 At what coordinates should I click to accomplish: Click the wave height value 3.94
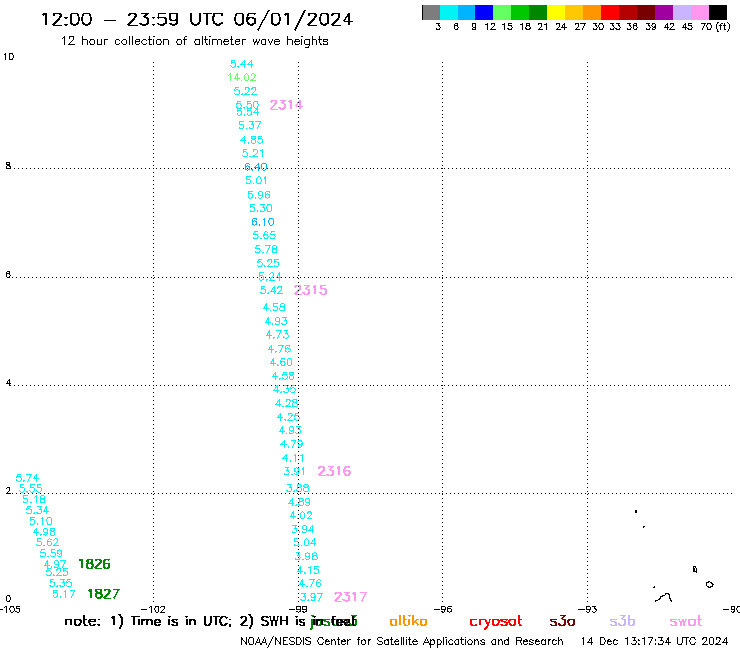[x=303, y=530]
